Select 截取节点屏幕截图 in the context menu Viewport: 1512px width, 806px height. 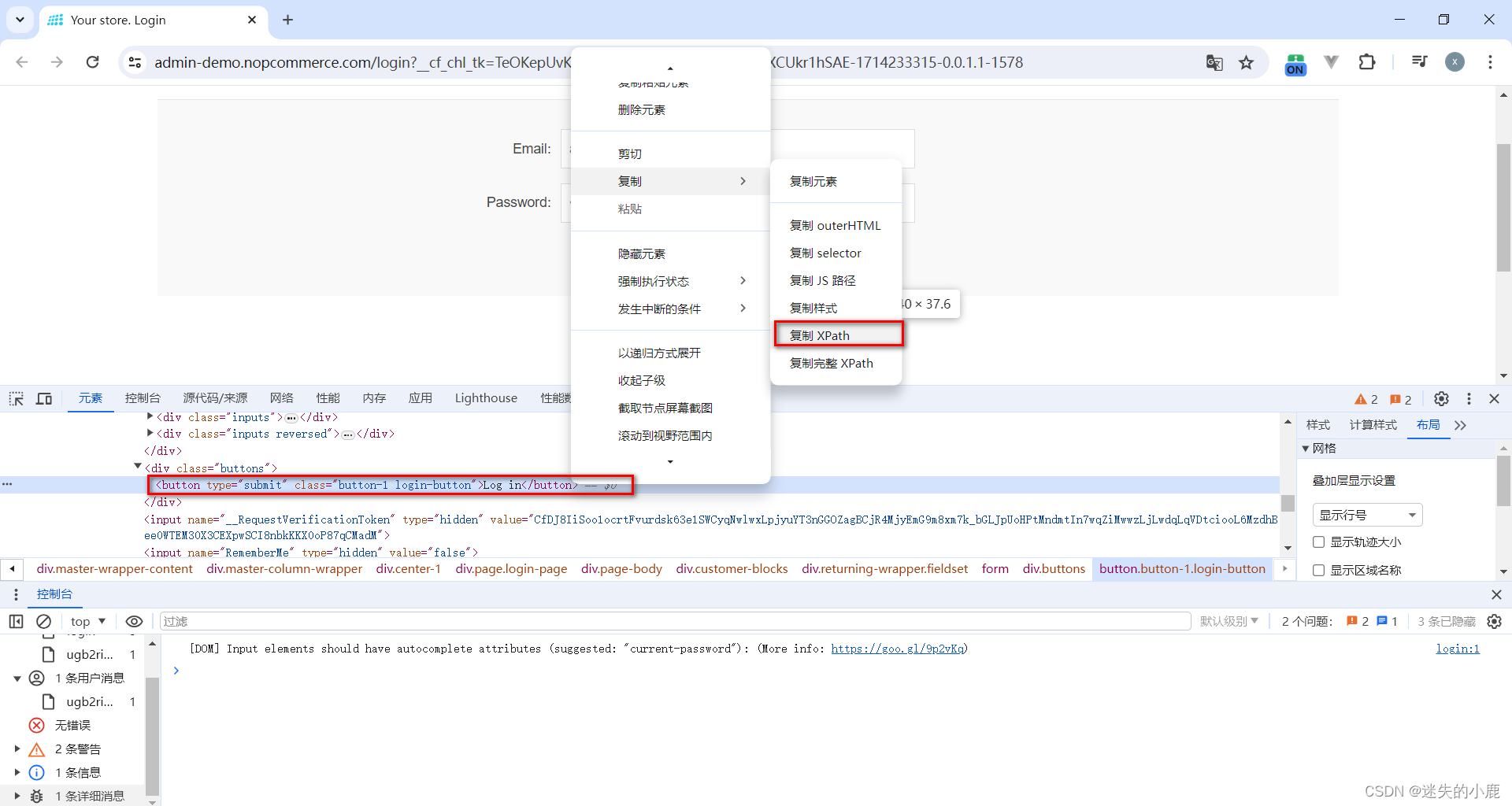pyautogui.click(x=670, y=408)
